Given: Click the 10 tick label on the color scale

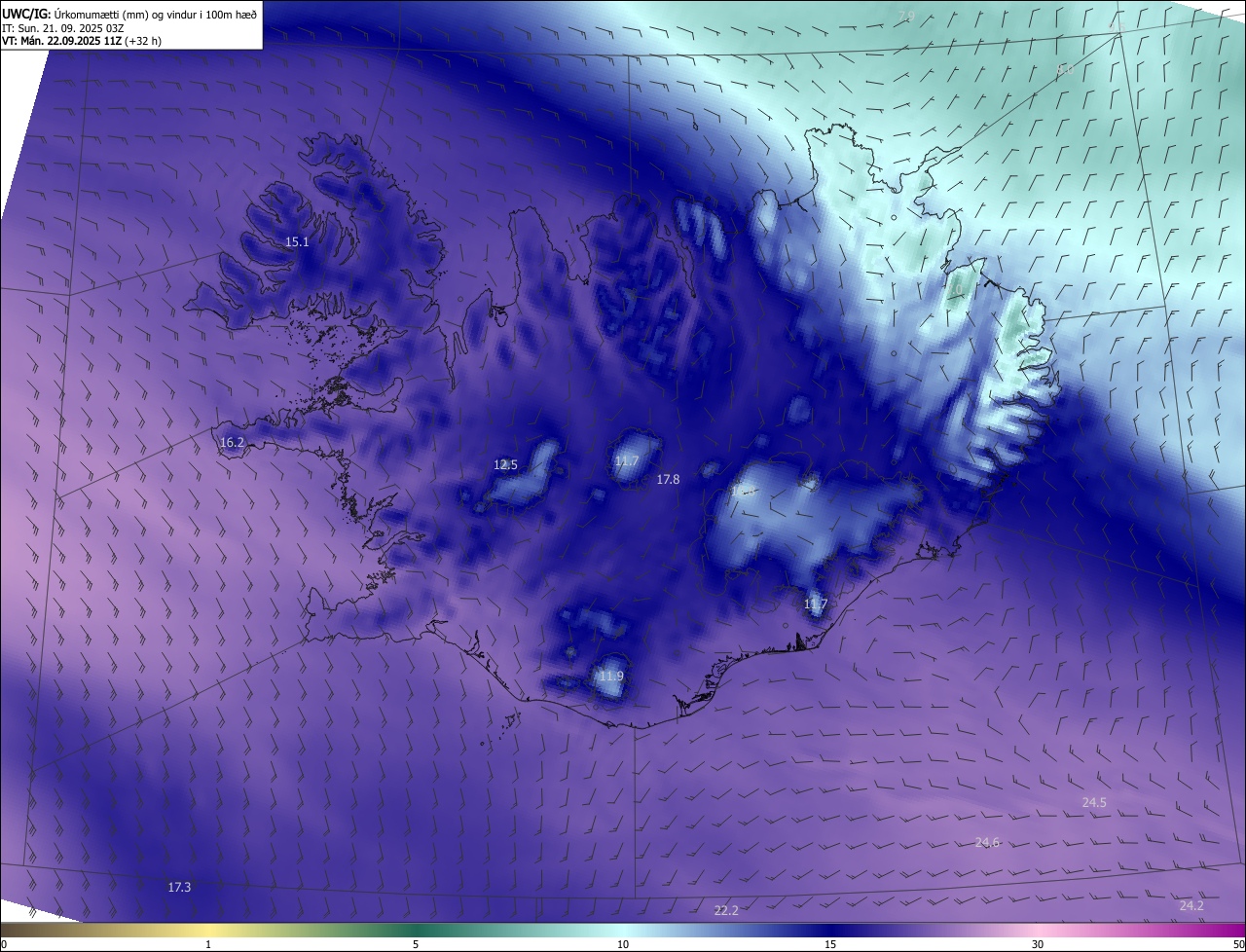Looking at the screenshot, I should pos(623,945).
